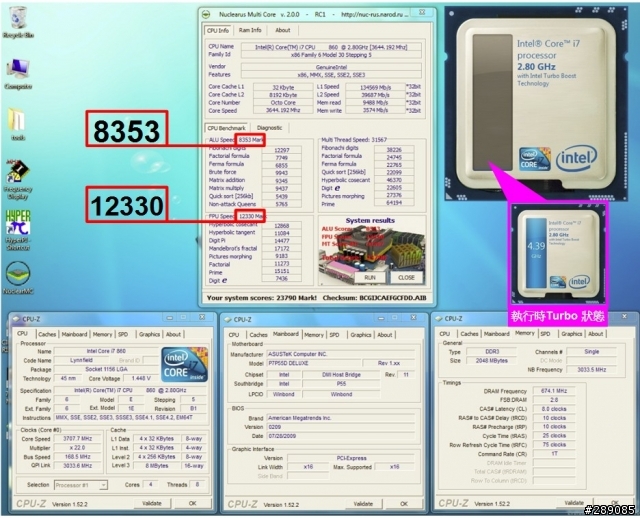Open About tab in right CPU-Z window

pyautogui.click(x=596, y=334)
